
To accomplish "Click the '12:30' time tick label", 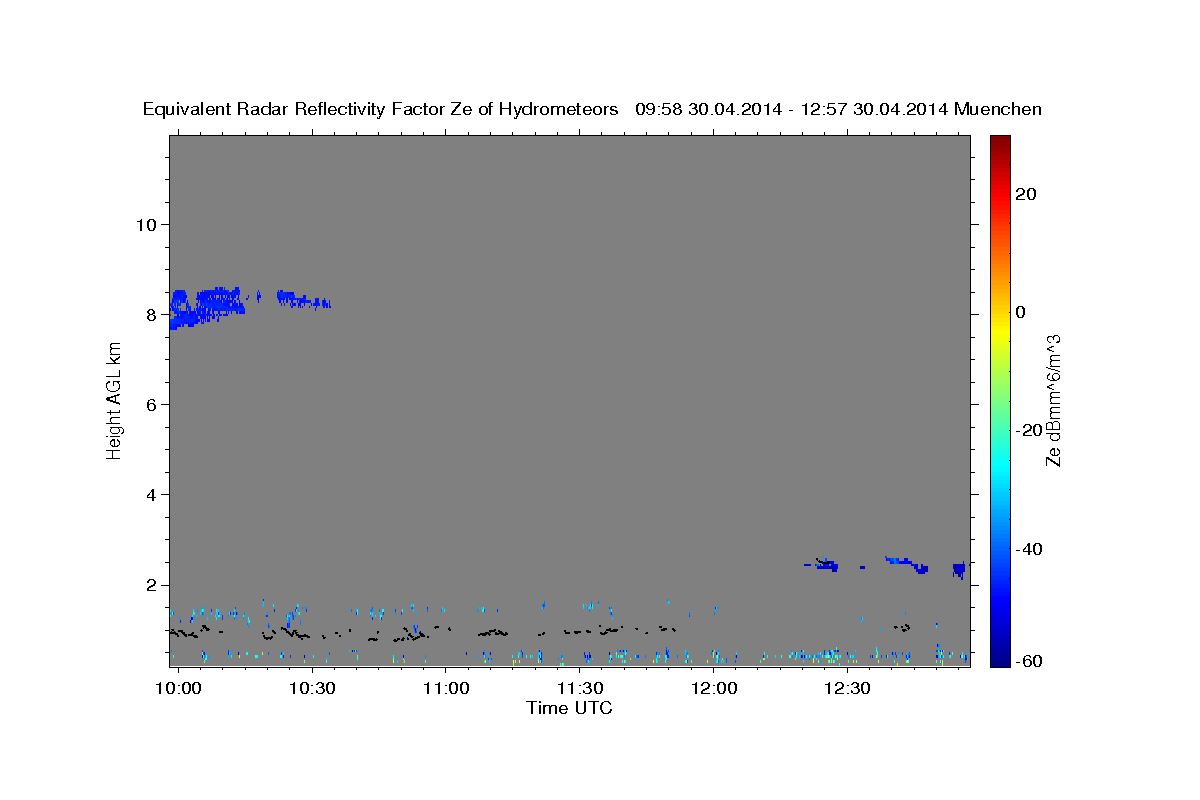I will pos(848,688).
